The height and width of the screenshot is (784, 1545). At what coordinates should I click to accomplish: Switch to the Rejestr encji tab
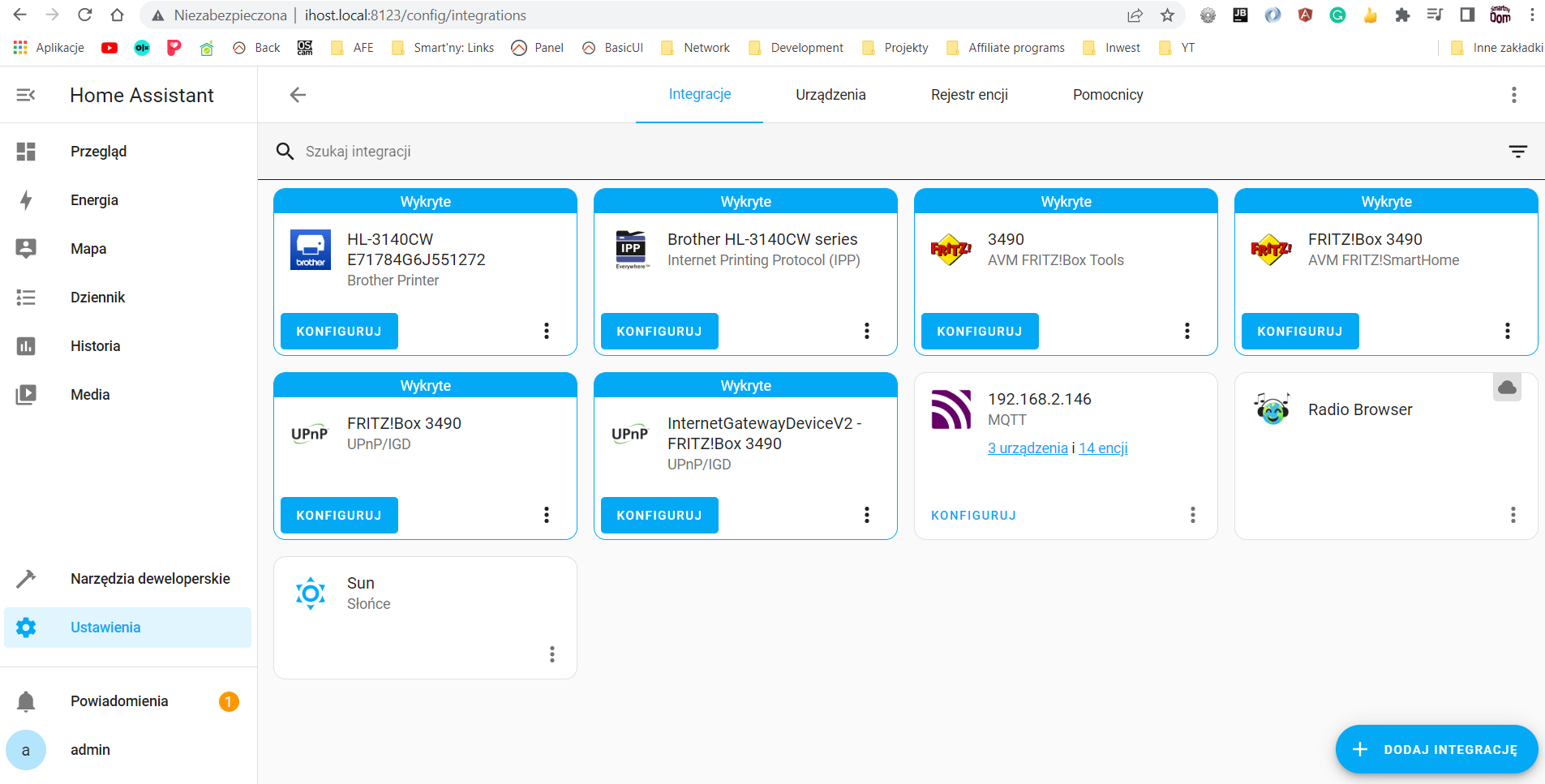click(x=969, y=95)
